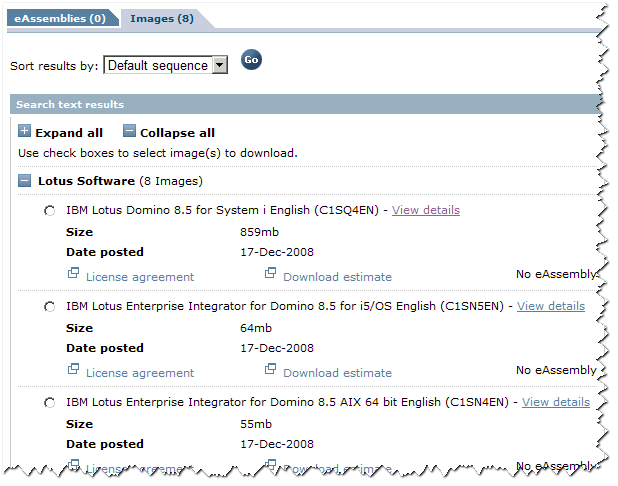This screenshot has width=618, height=486.
Task: Click No eAssembly text in the 64mb row
Action: 557,370
